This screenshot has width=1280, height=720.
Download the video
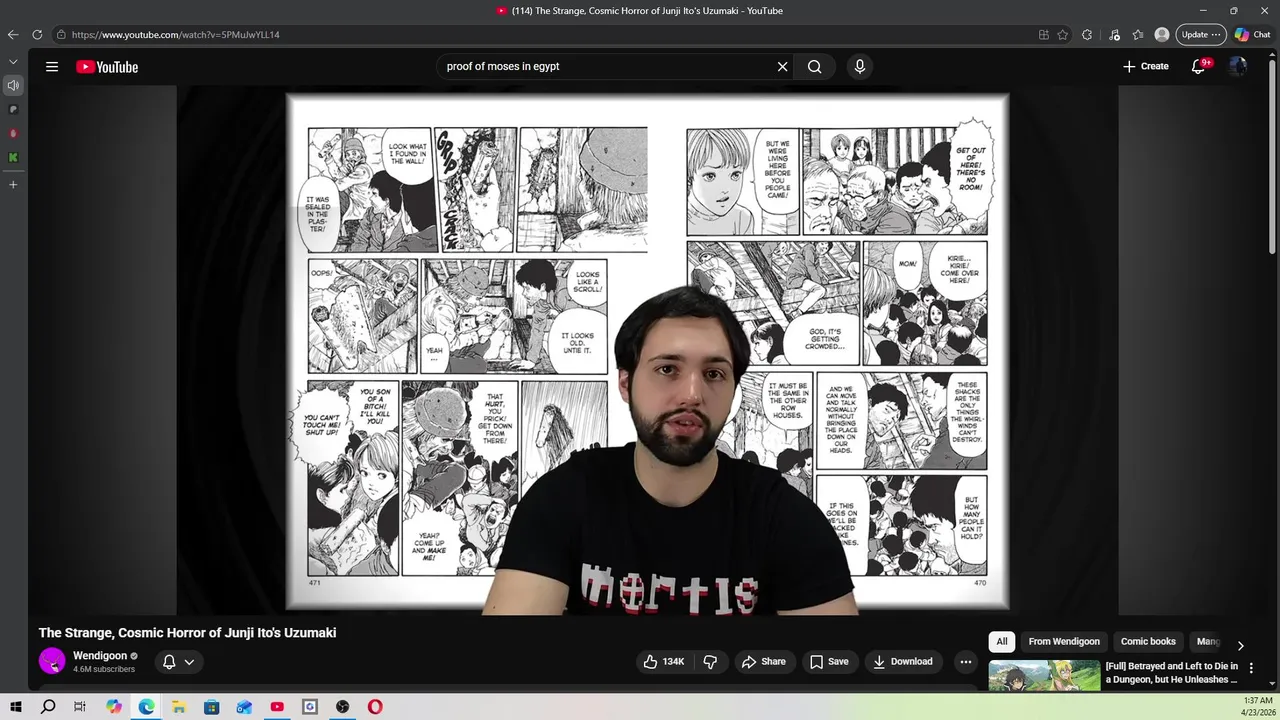pyautogui.click(x=903, y=661)
